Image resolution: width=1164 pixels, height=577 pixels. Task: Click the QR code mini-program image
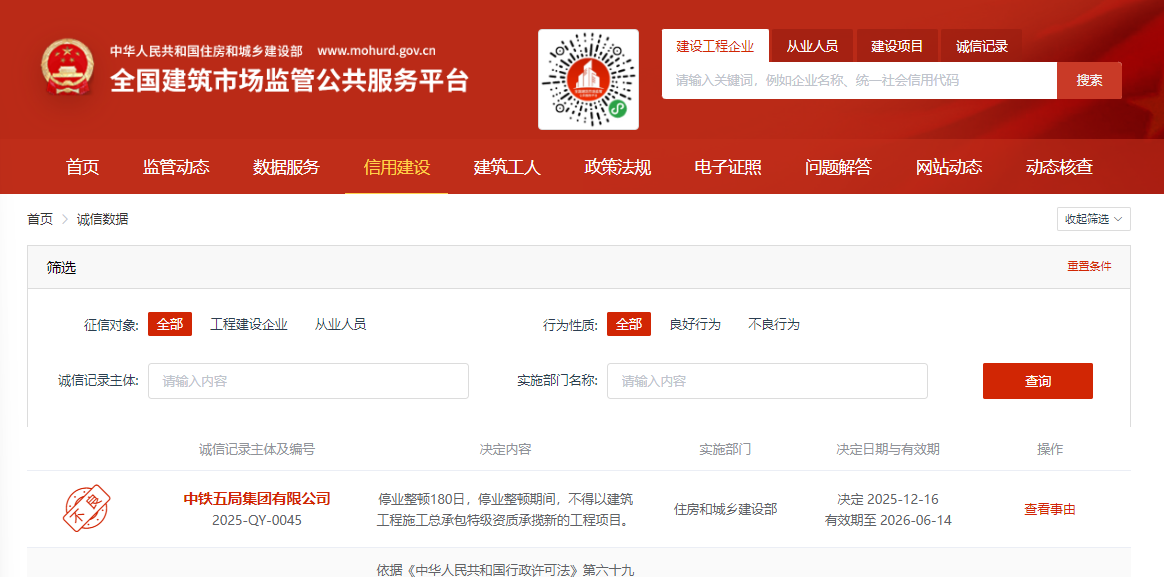point(588,80)
